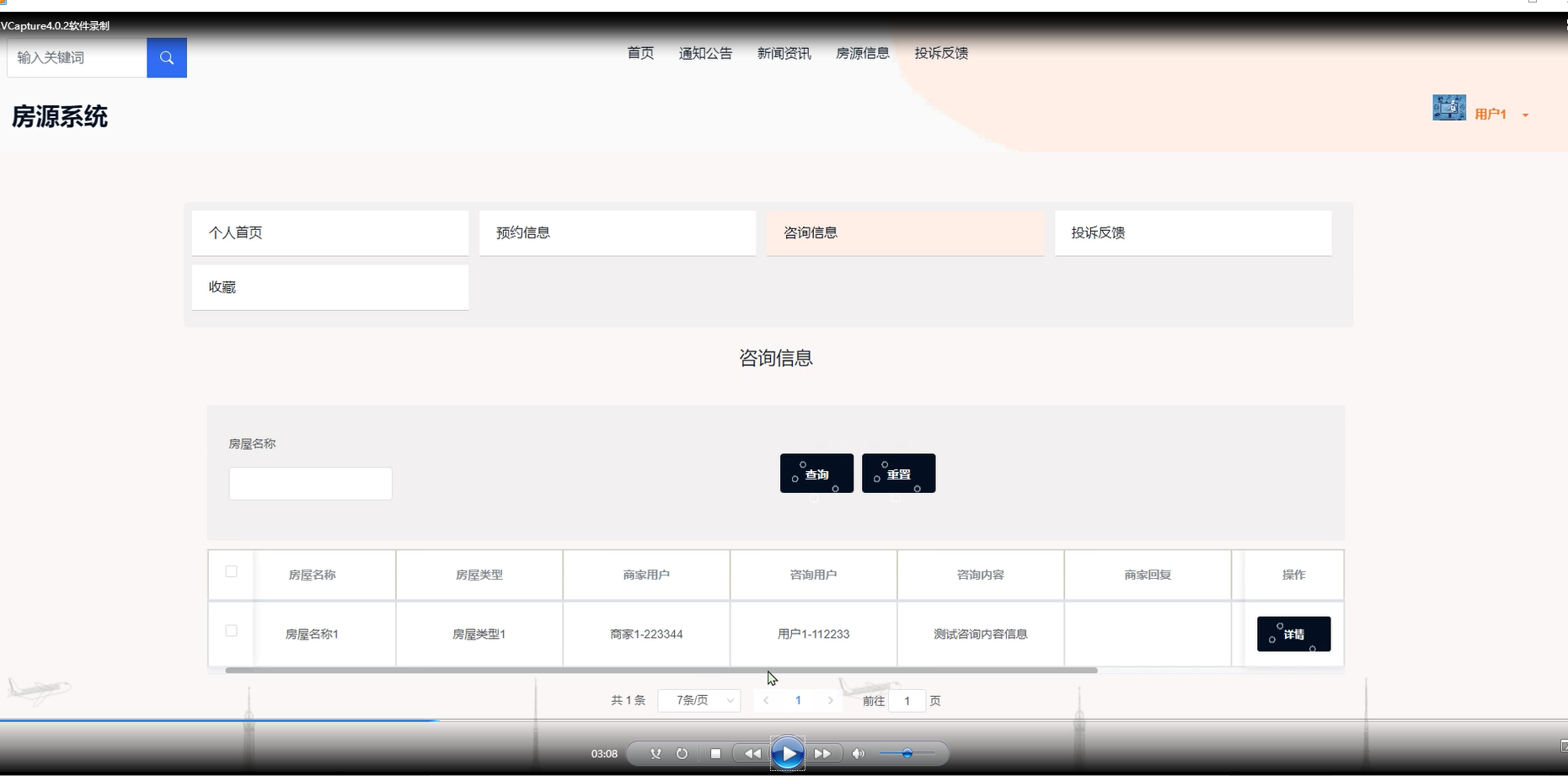The image size is (1568, 776).
Task: Click the 测试咨询内容信息 cell
Action: coord(980,634)
